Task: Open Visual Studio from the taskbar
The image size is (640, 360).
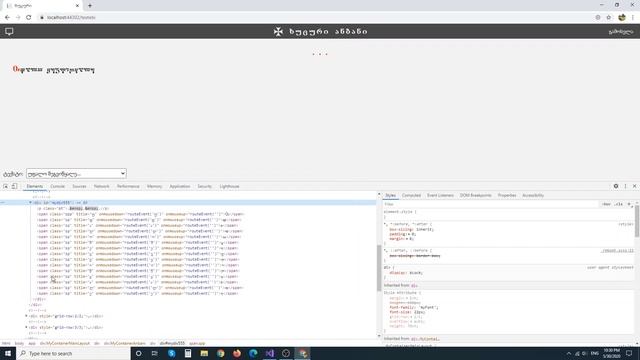Action: (x=269, y=353)
